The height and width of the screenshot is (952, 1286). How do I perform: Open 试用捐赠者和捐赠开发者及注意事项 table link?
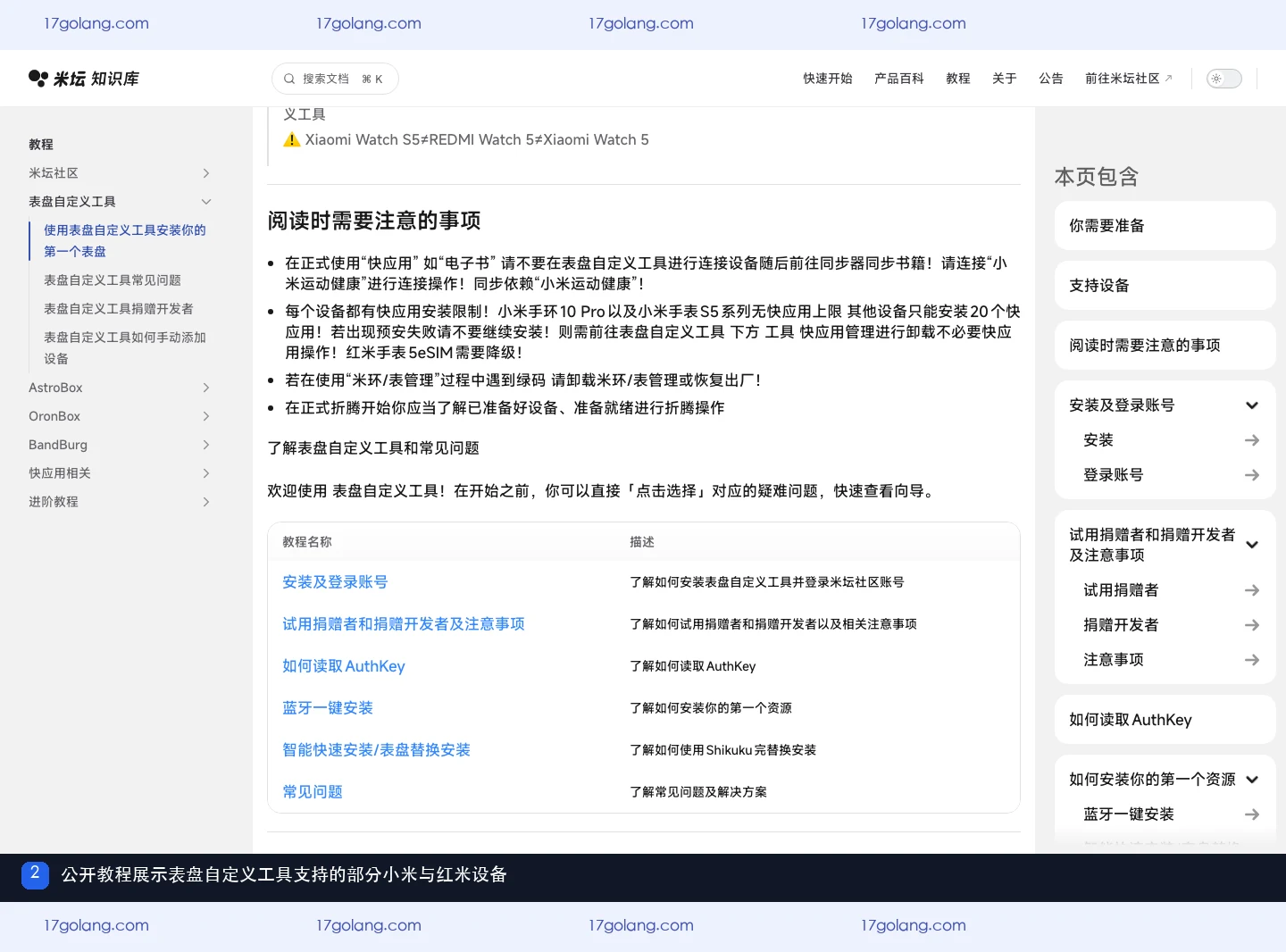coord(404,624)
